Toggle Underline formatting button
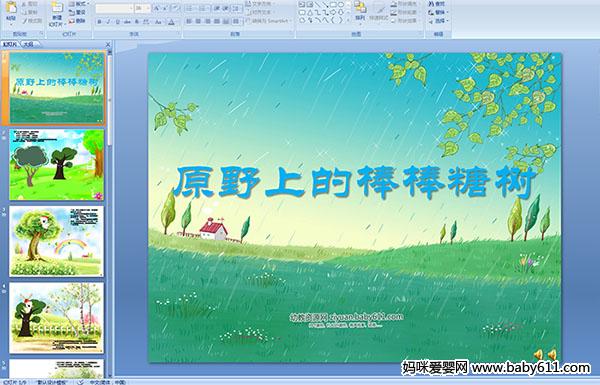 click(117, 22)
